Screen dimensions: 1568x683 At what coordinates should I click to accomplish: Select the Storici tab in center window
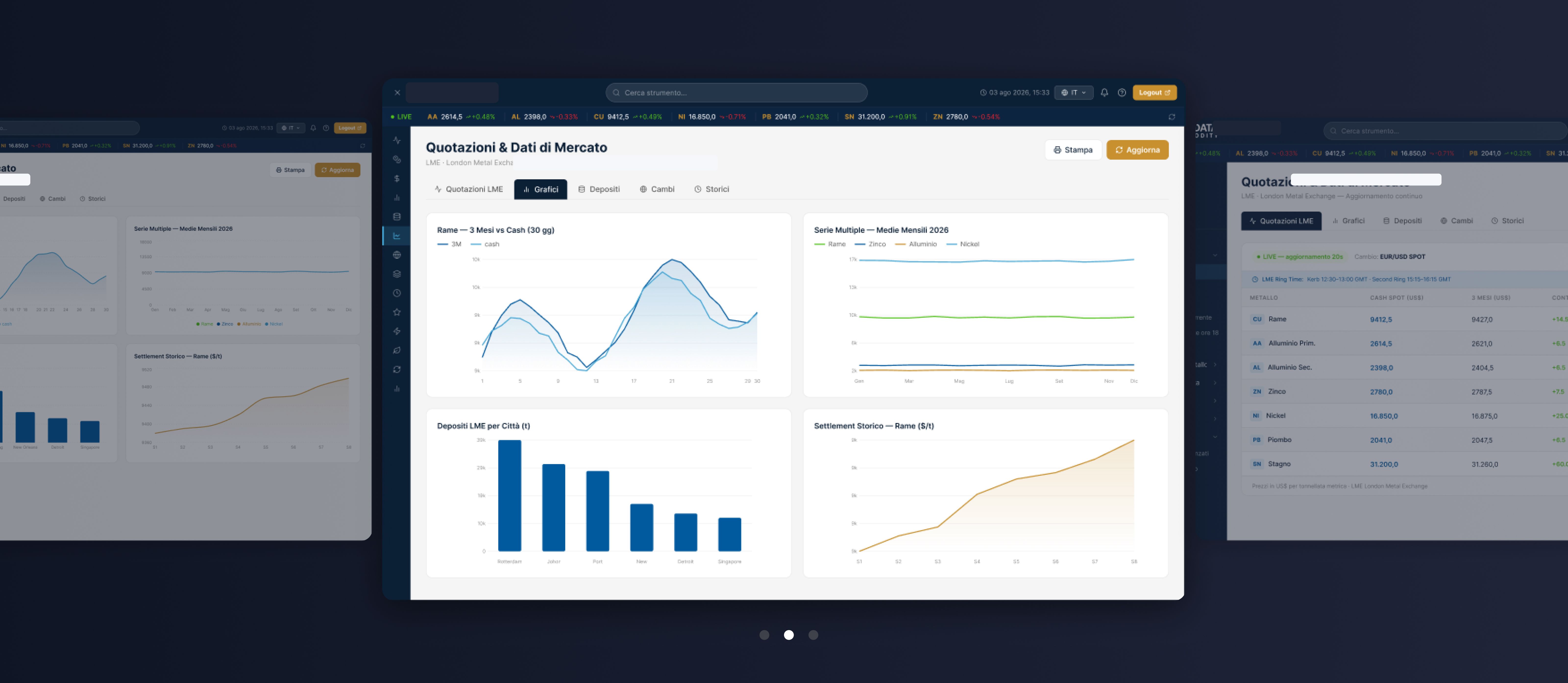pyautogui.click(x=711, y=189)
